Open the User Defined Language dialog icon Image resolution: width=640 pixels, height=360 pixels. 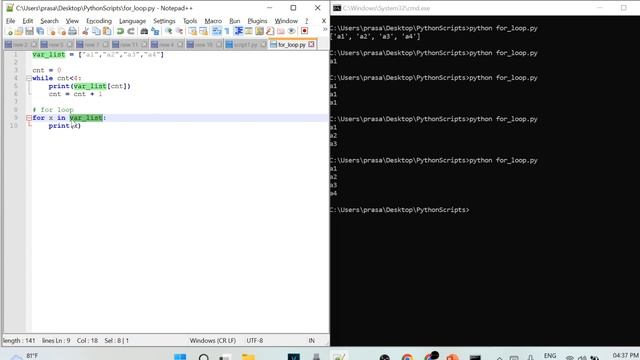tap(249, 31)
